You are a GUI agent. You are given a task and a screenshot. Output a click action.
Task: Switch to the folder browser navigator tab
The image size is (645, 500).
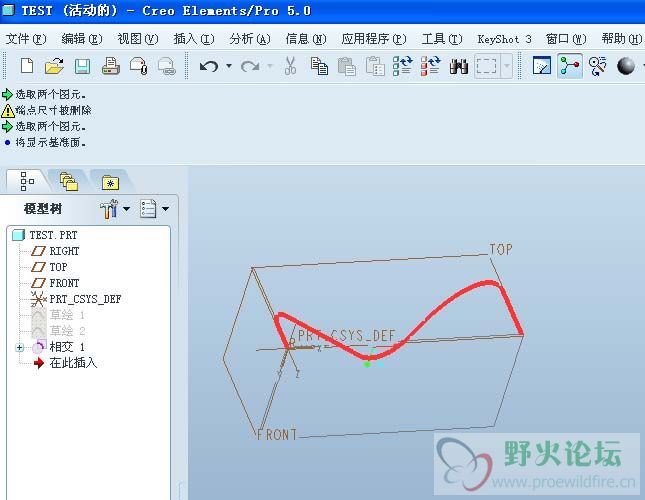(69, 182)
